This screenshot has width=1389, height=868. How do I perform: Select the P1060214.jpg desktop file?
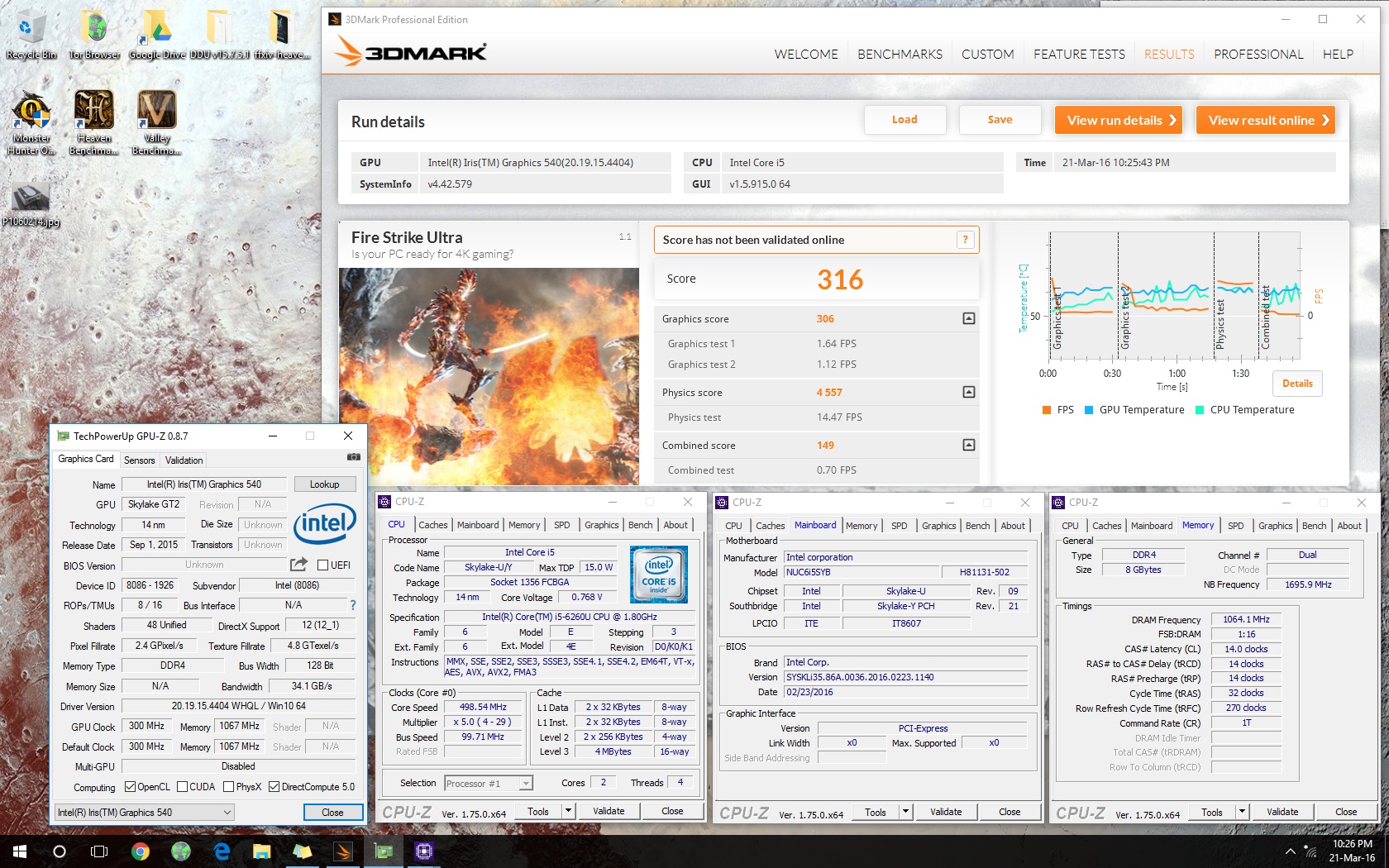pyautogui.click(x=31, y=204)
